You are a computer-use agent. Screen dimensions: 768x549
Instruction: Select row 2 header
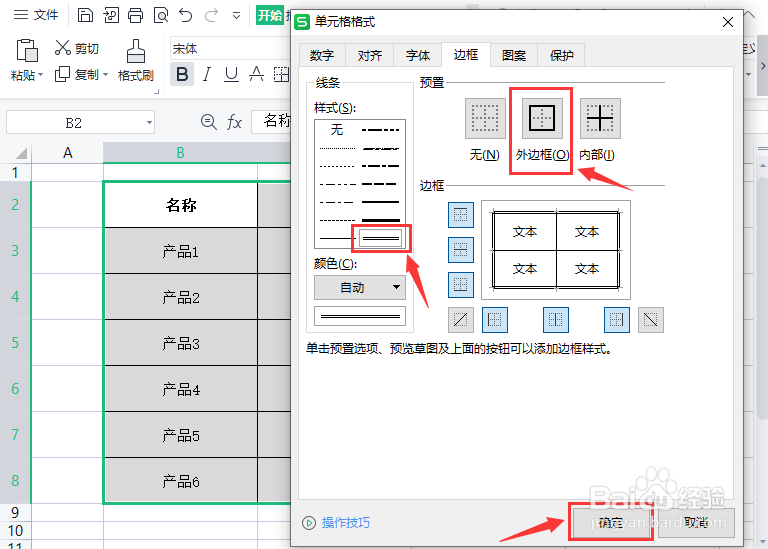[x=15, y=205]
